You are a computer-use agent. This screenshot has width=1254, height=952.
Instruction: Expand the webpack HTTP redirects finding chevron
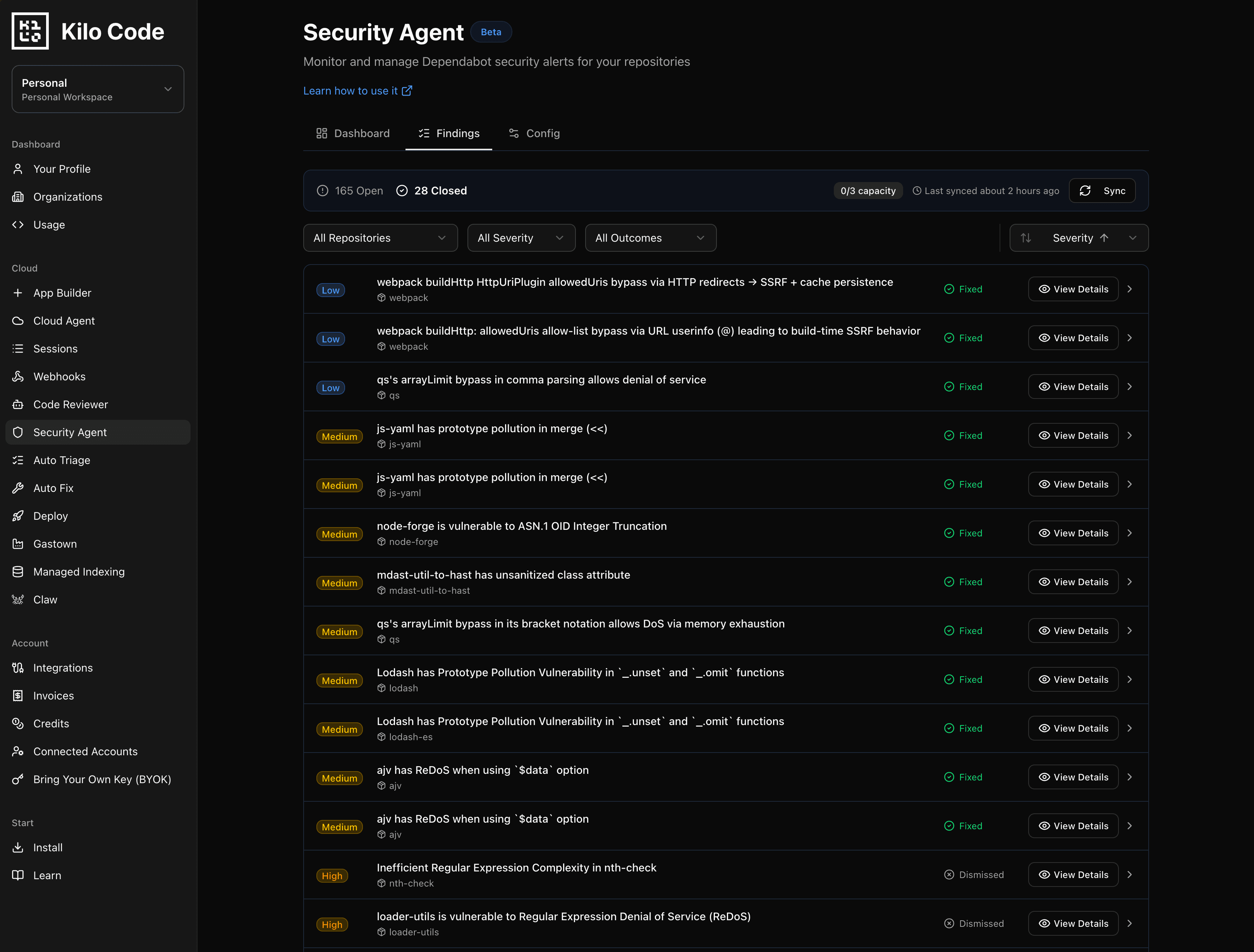(1129, 289)
